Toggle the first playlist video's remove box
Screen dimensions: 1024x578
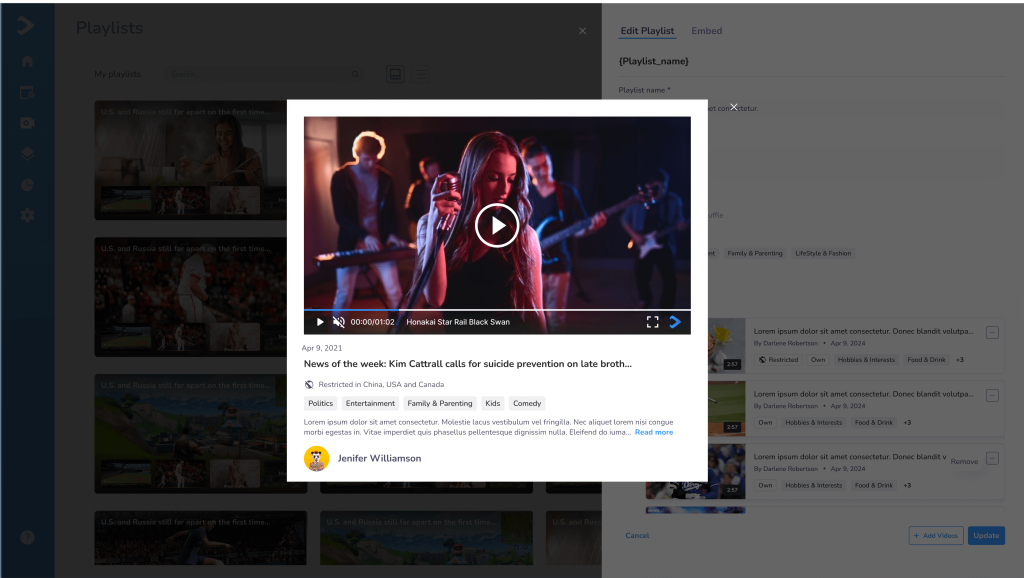[x=992, y=333]
